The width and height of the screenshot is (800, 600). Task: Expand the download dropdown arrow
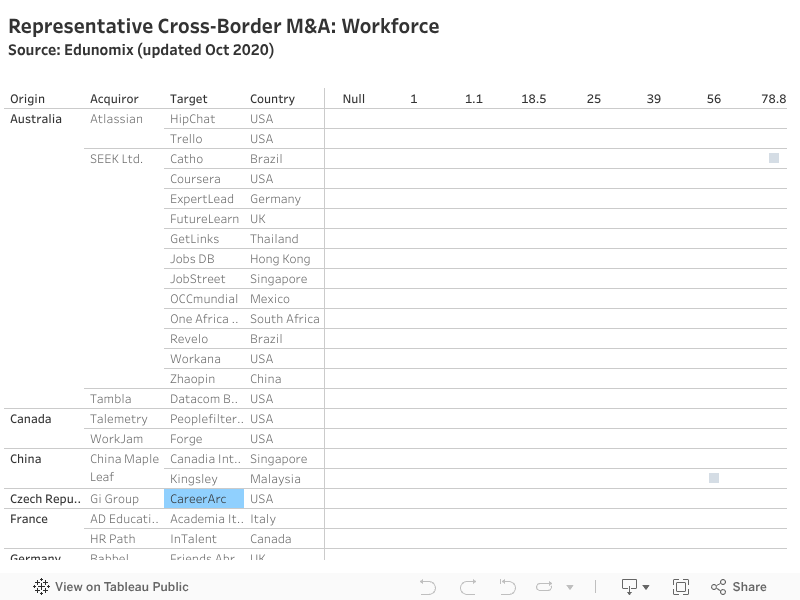pos(647,588)
